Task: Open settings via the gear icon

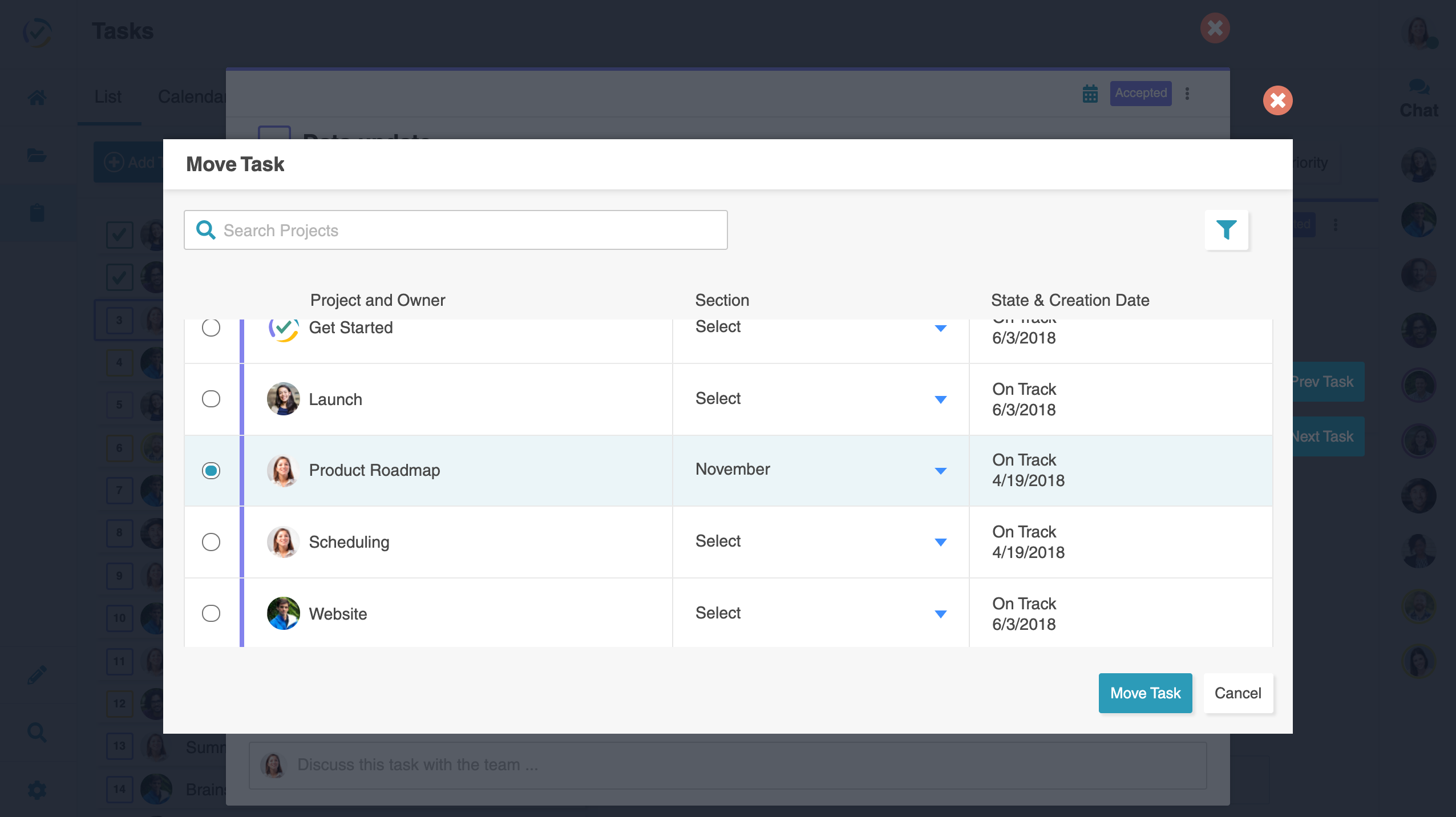Action: 37,790
